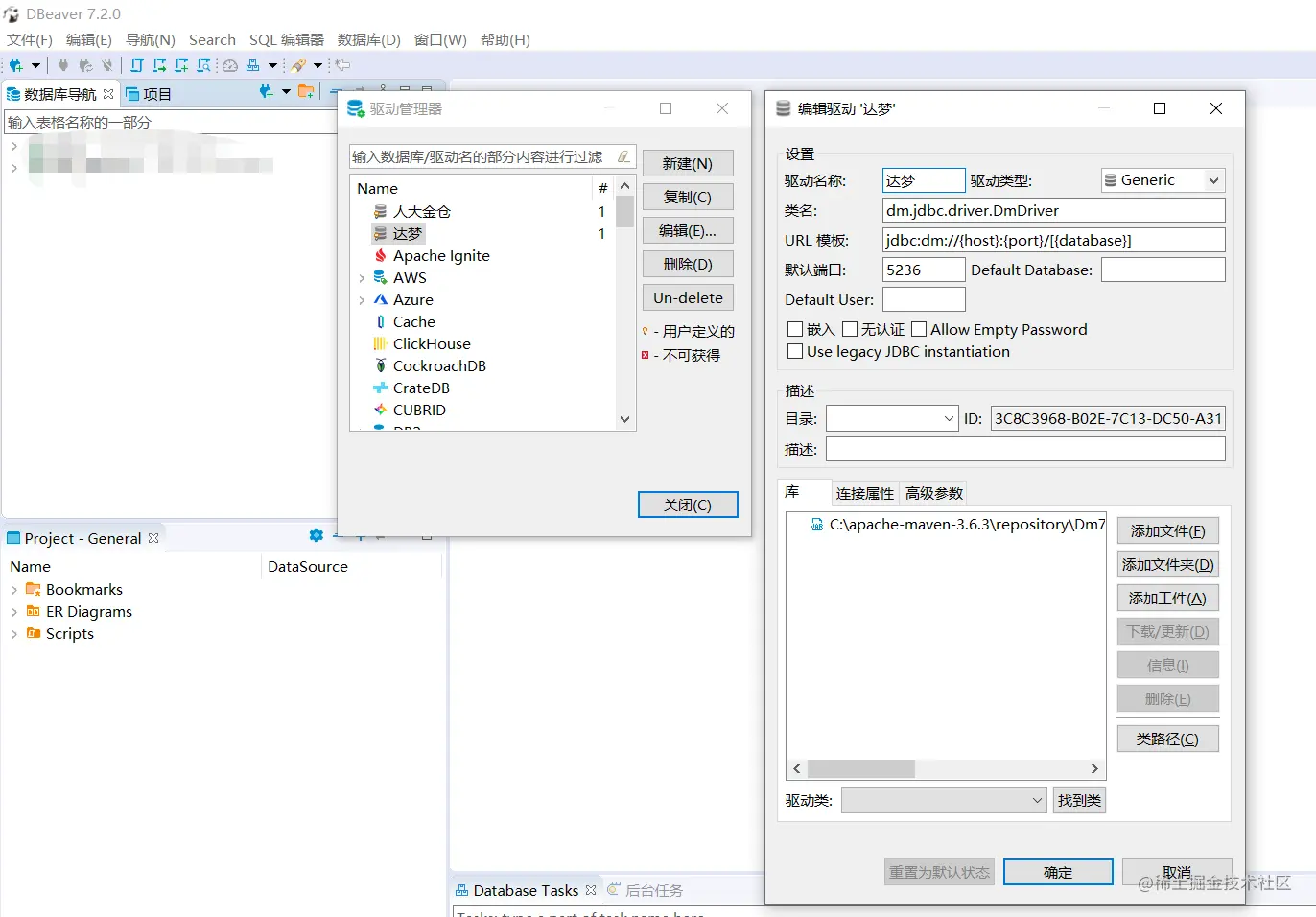
Task: Click the 添加文件(F) button
Action: pyautogui.click(x=1168, y=530)
